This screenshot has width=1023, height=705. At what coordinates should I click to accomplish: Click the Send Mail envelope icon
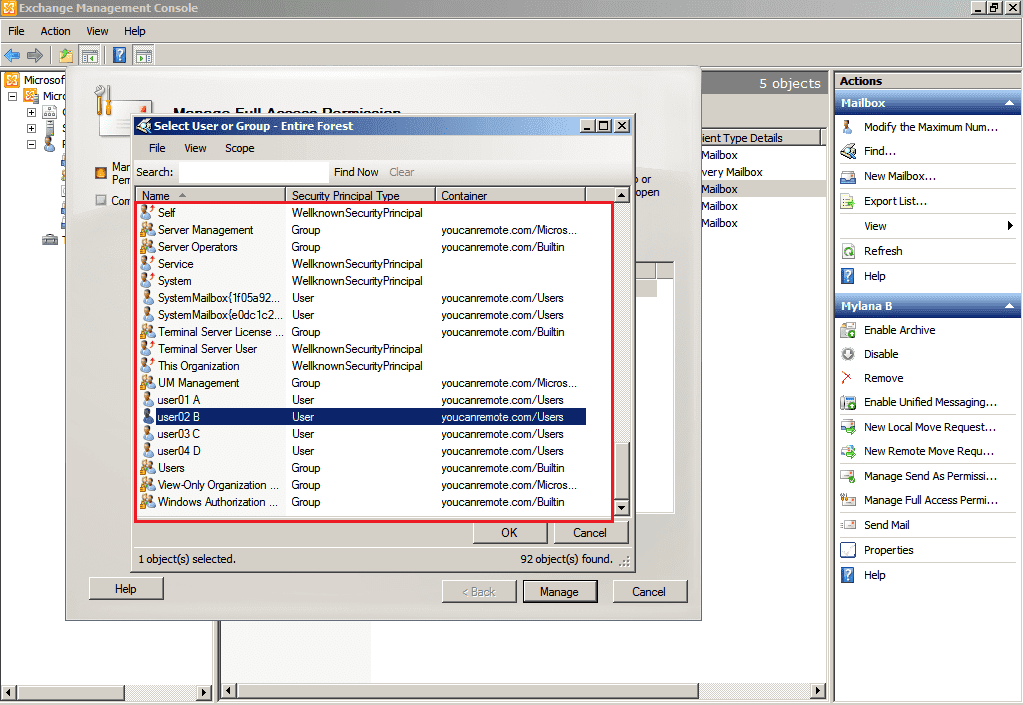point(848,526)
